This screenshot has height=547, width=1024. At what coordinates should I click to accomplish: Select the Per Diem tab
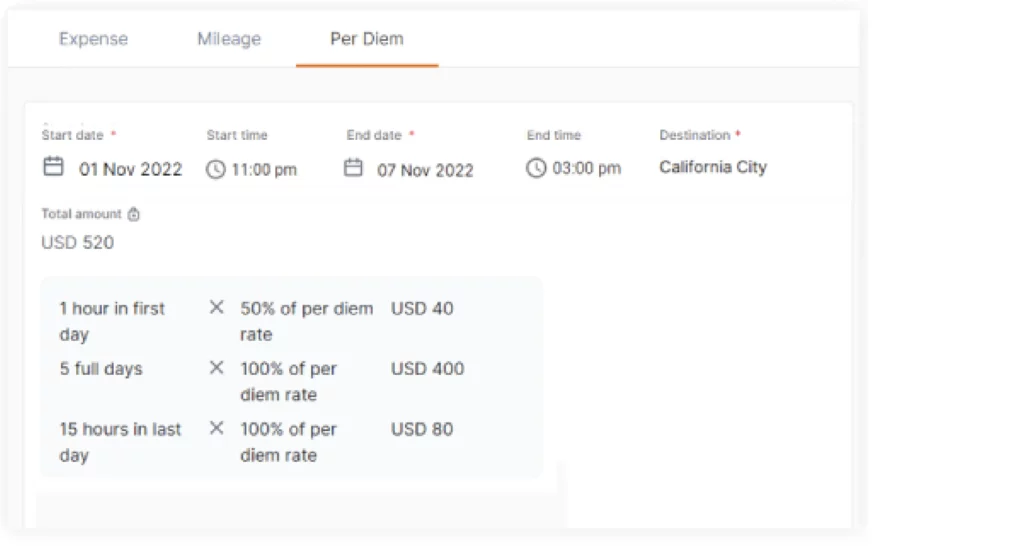tap(367, 39)
